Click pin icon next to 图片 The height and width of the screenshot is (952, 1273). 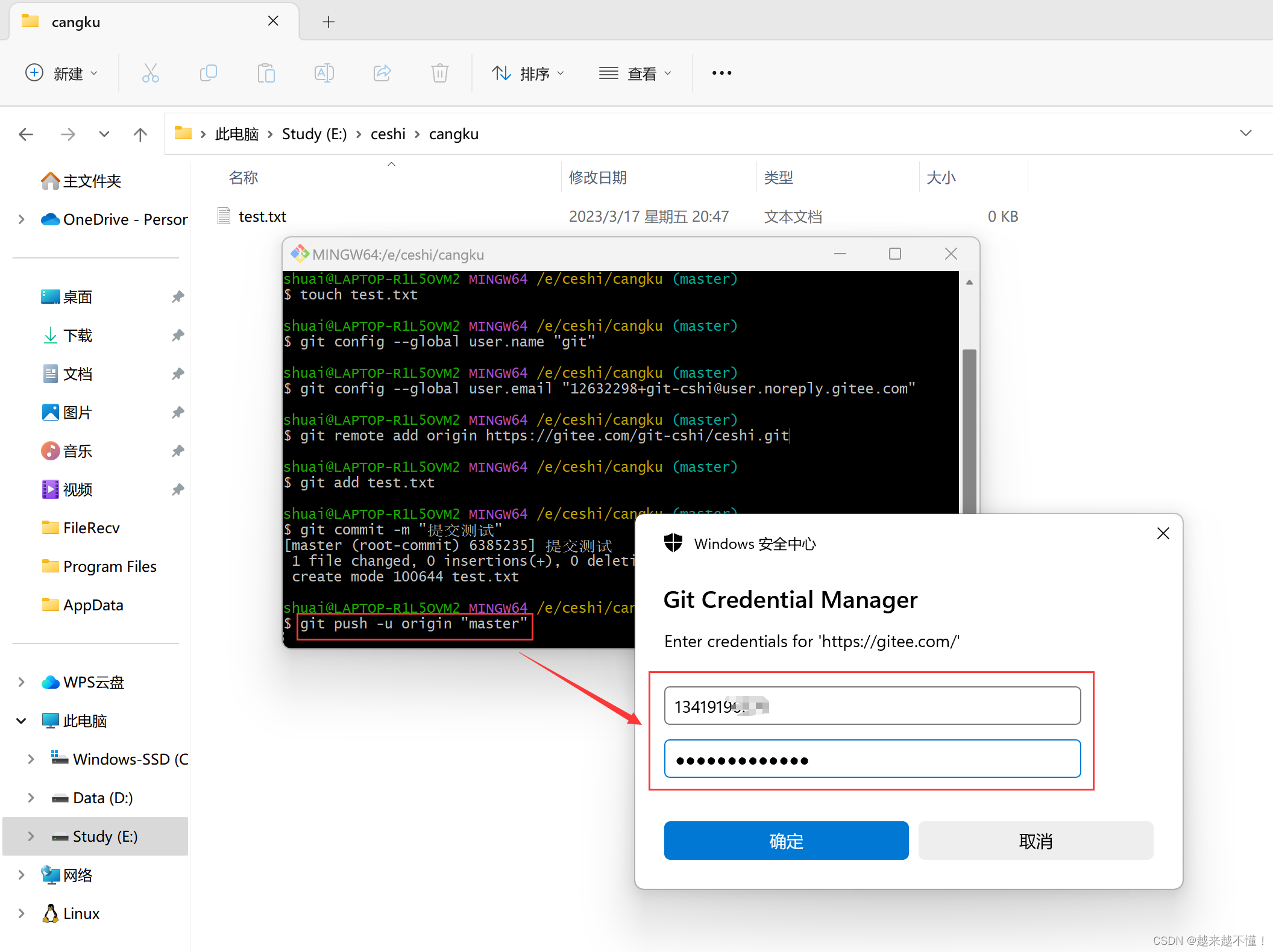(x=178, y=412)
